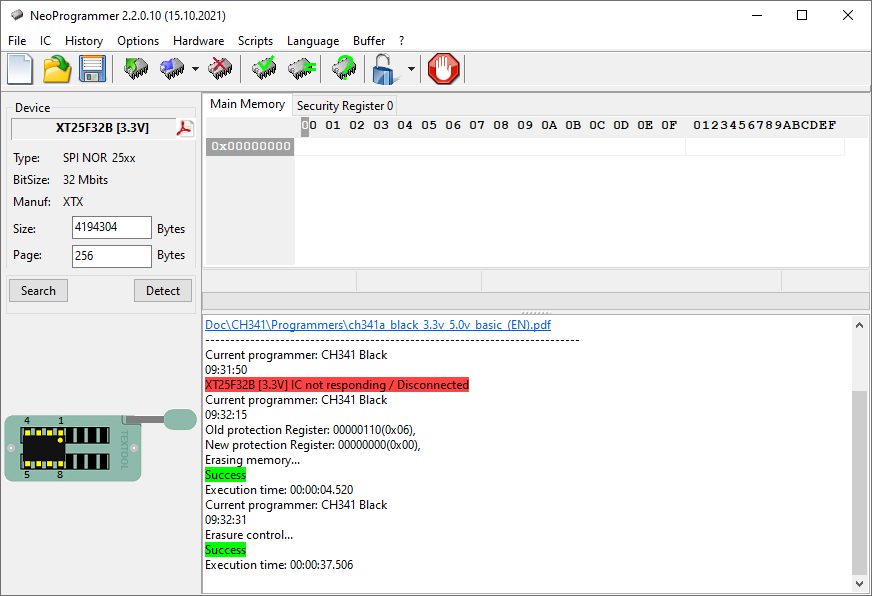Image resolution: width=872 pixels, height=596 pixels.
Task: Click the red IC not responding log line
Action: pos(337,385)
